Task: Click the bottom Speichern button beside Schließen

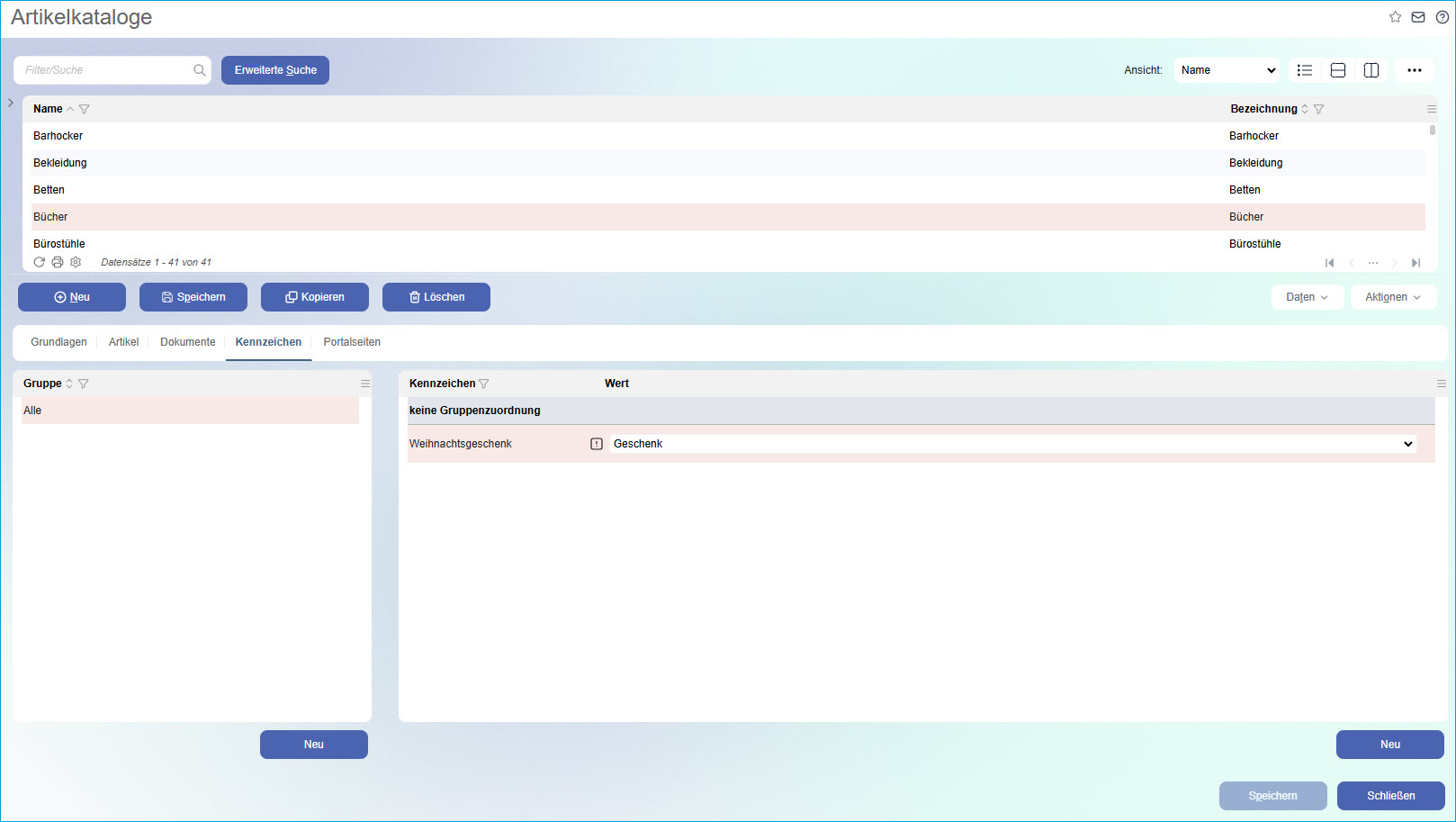Action: point(1273,796)
